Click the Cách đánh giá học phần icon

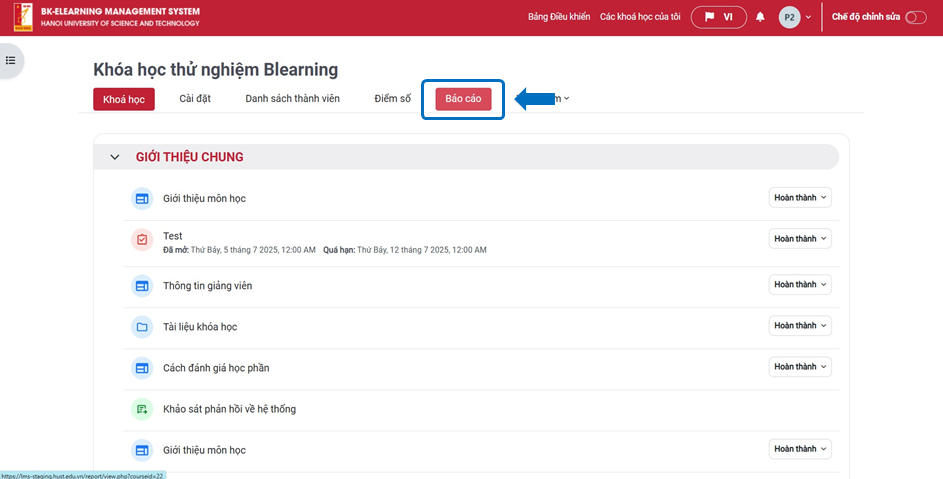142,368
